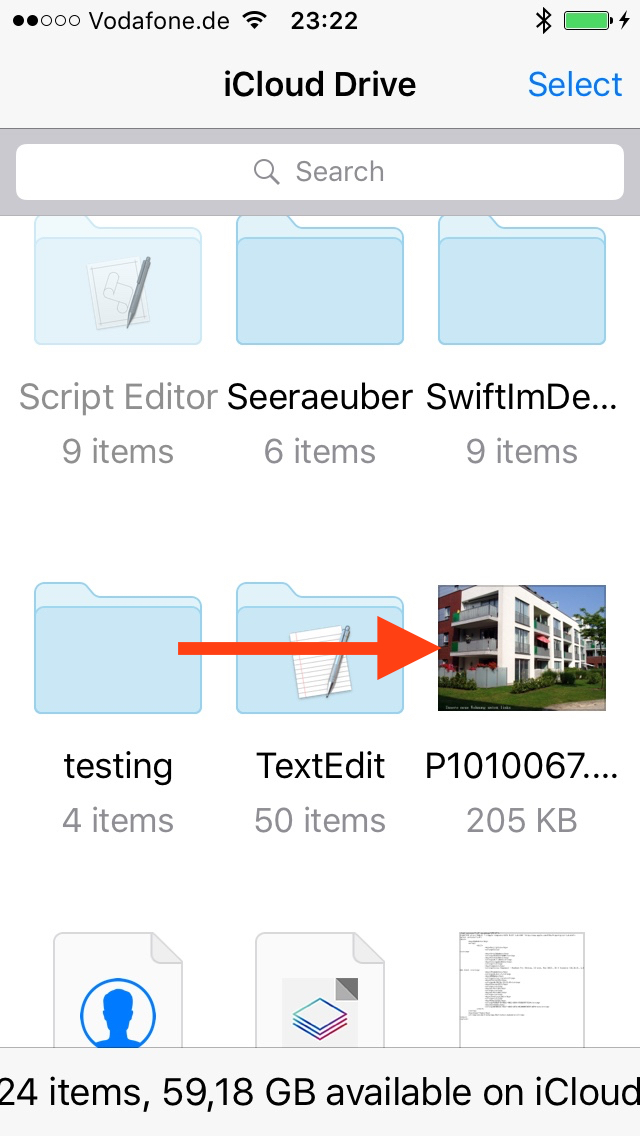This screenshot has width=640, height=1136.
Task: Tap the Select button
Action: [x=575, y=85]
